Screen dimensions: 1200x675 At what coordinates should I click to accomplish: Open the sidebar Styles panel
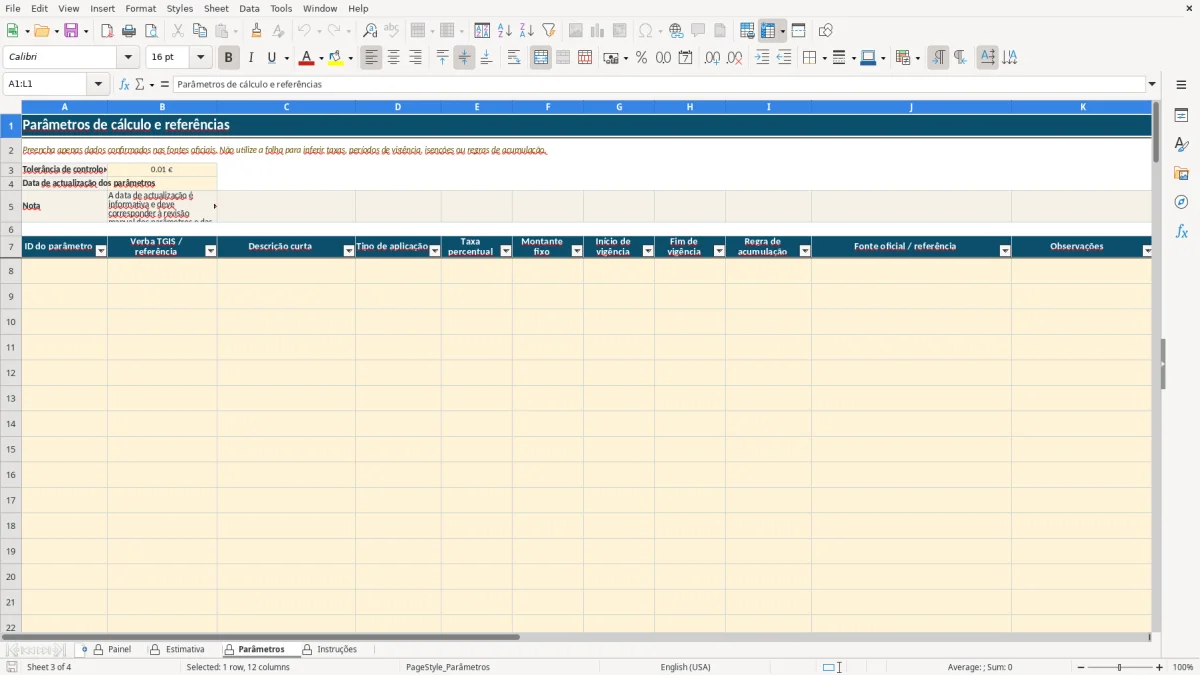[1181, 145]
